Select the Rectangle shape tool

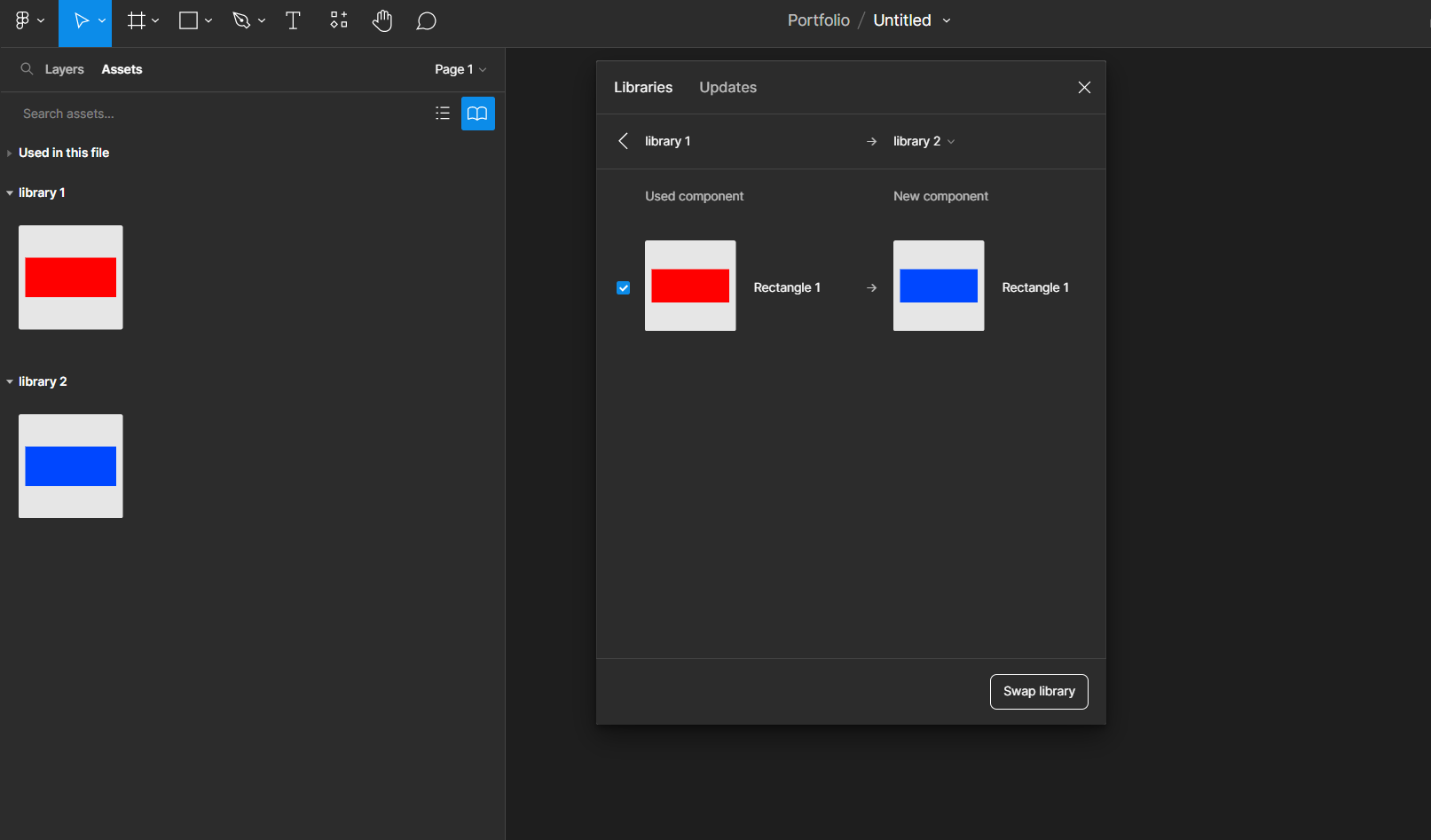tap(188, 20)
